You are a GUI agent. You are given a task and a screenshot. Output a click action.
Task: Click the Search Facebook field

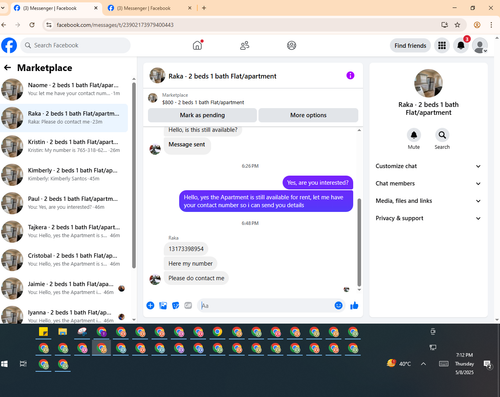click(x=75, y=45)
